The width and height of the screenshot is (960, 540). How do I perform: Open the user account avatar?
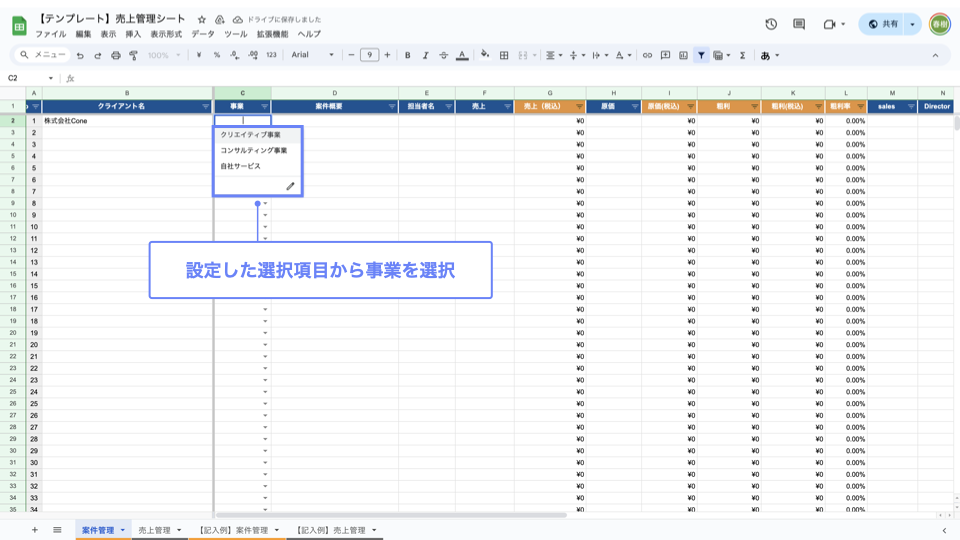click(940, 24)
